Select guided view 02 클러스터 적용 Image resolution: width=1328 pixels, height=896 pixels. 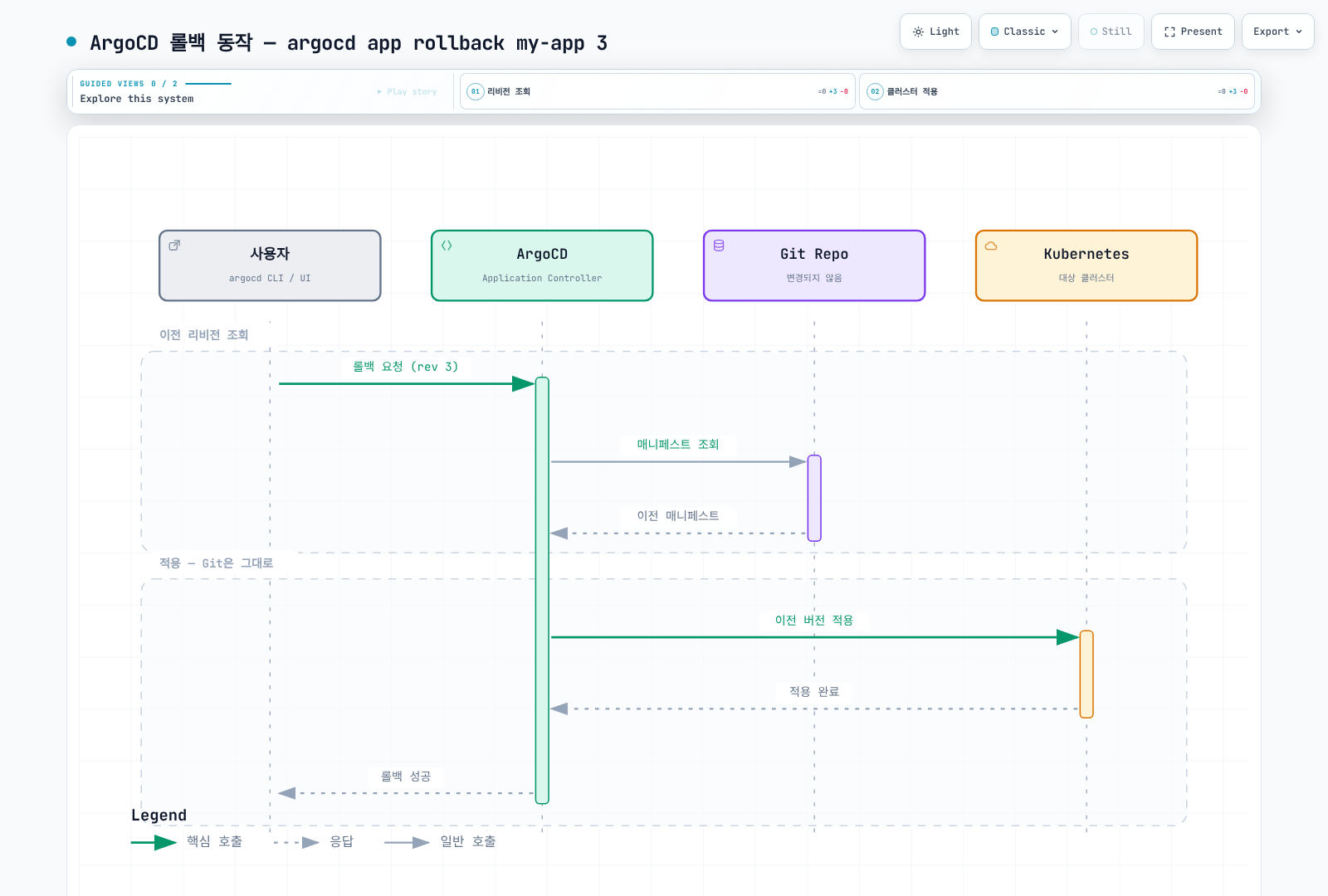1057,91
